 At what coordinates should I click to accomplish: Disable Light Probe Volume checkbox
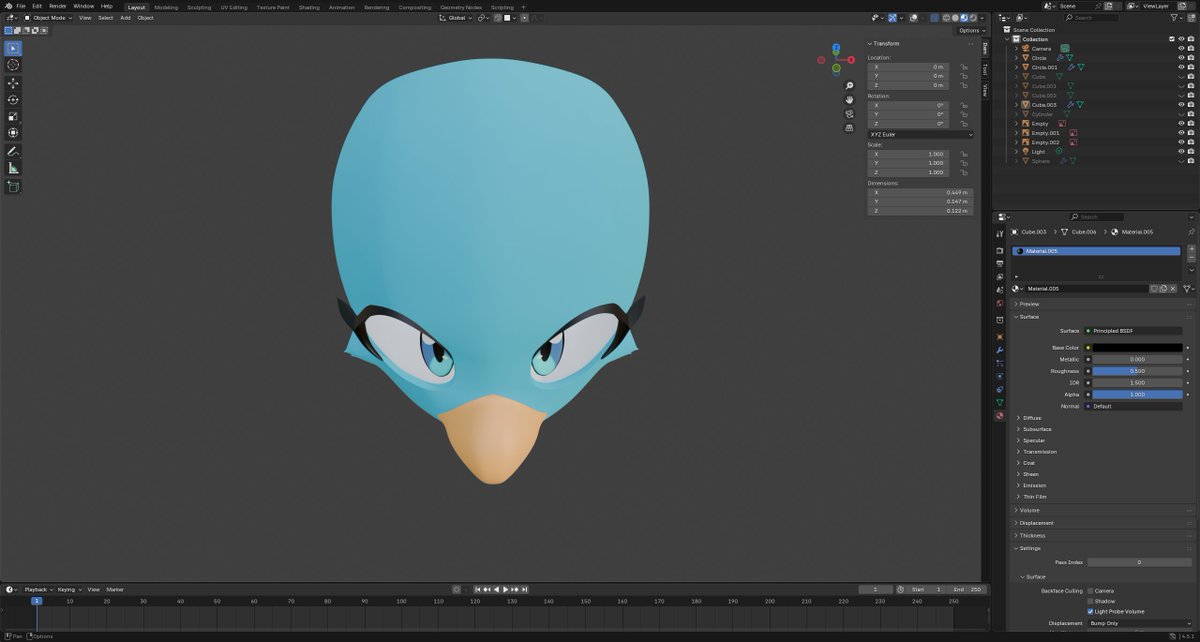[x=1090, y=611]
